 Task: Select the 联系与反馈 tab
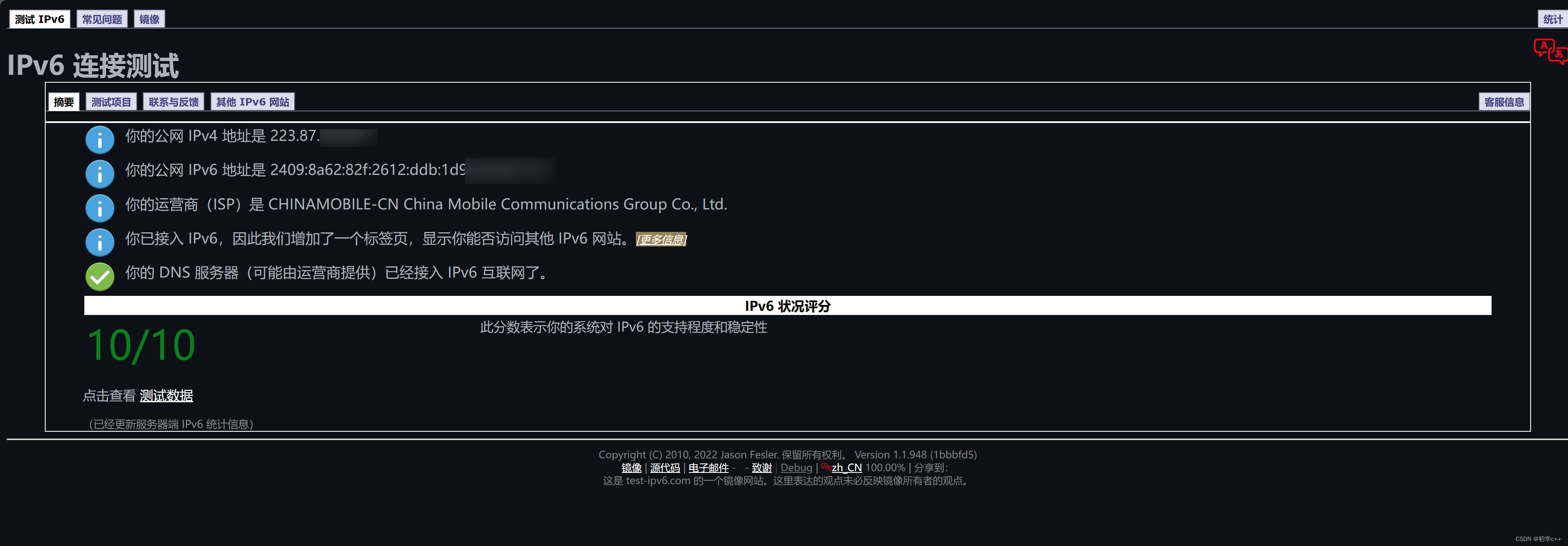[x=174, y=102]
